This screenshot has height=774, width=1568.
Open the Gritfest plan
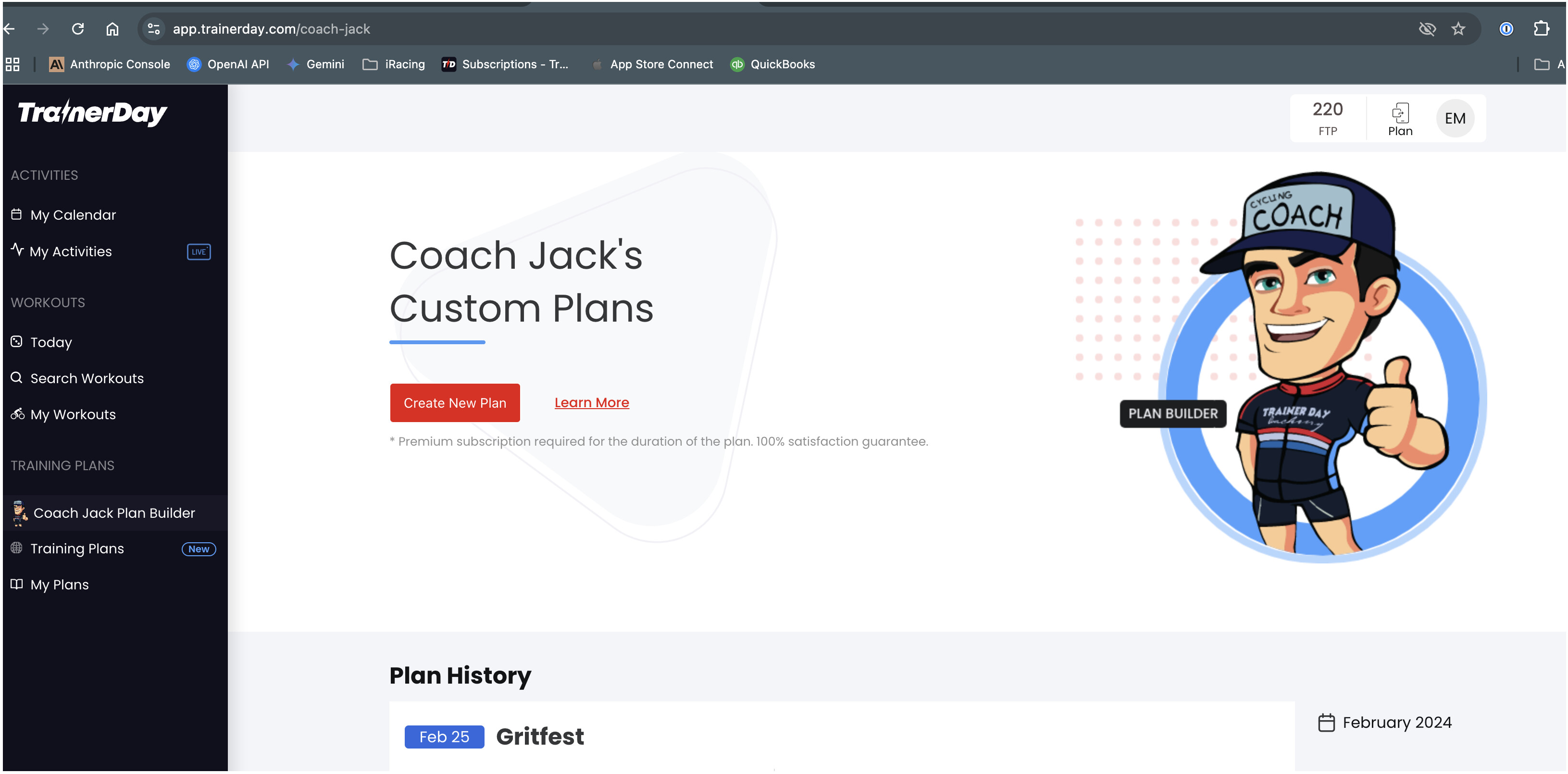pyautogui.click(x=540, y=737)
